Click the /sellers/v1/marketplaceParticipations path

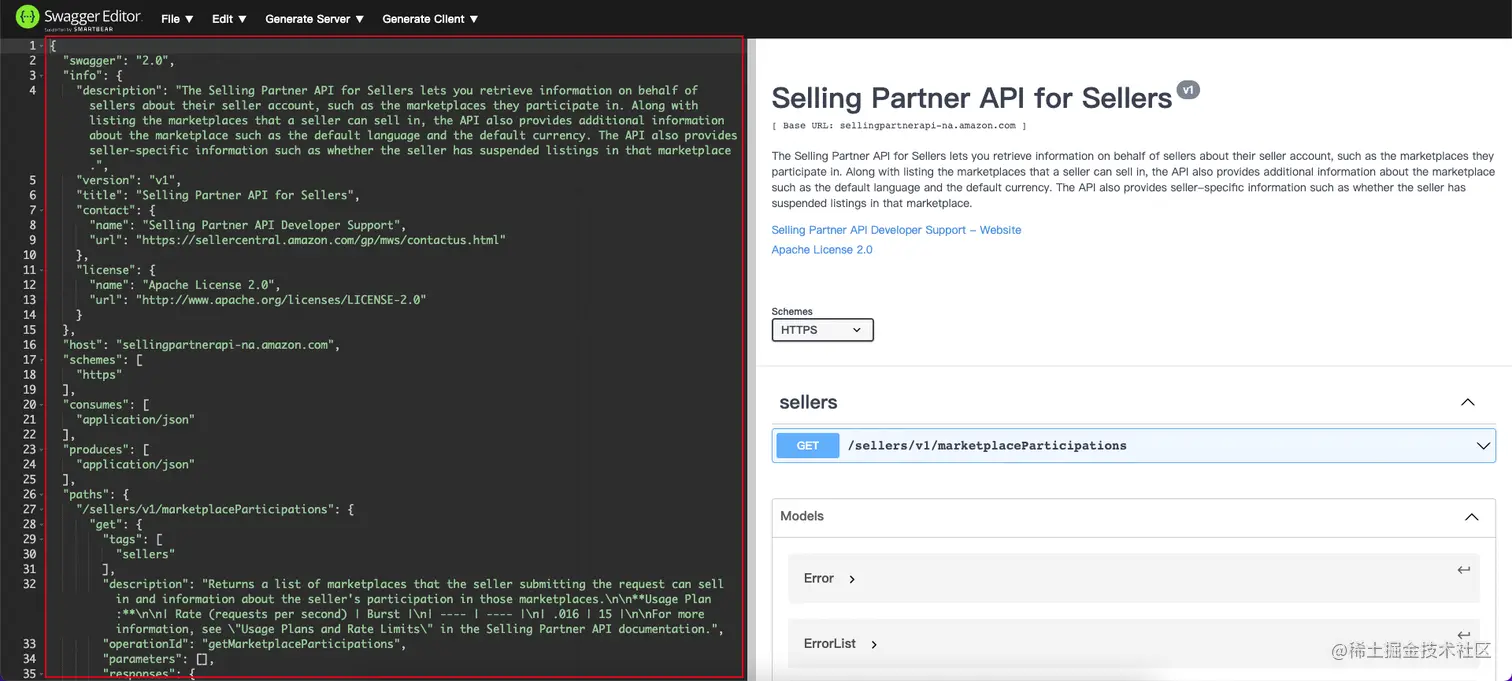pyautogui.click(x=987, y=446)
